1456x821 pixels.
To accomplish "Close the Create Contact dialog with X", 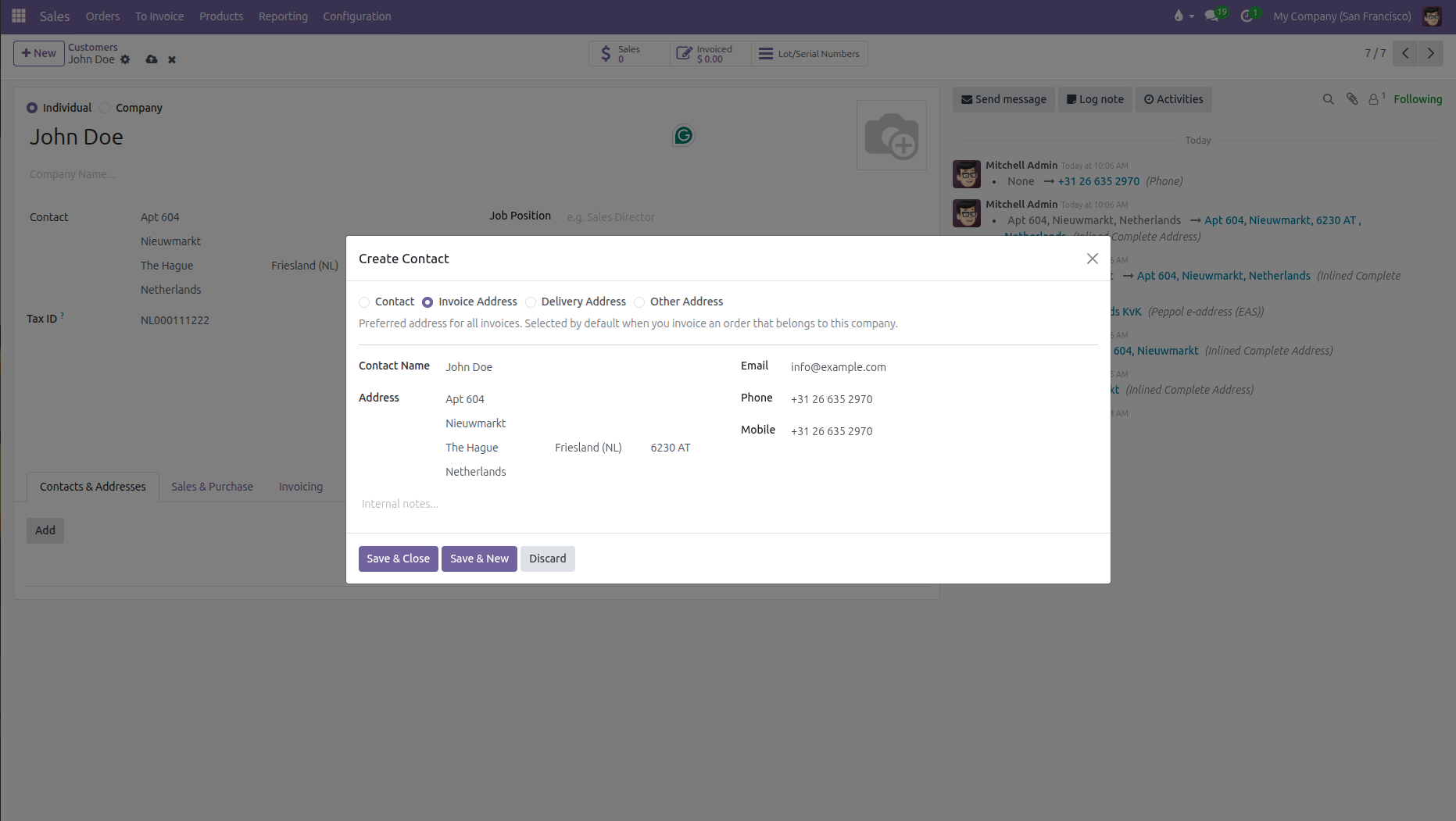I will pyautogui.click(x=1093, y=259).
